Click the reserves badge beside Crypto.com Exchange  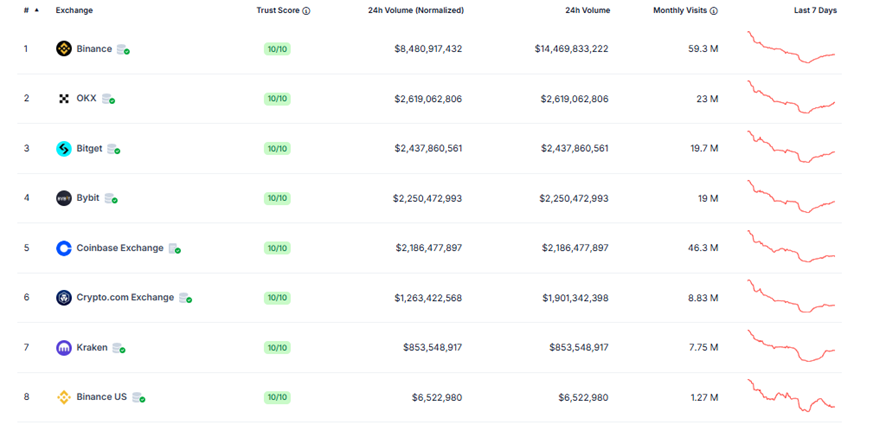[x=185, y=298]
